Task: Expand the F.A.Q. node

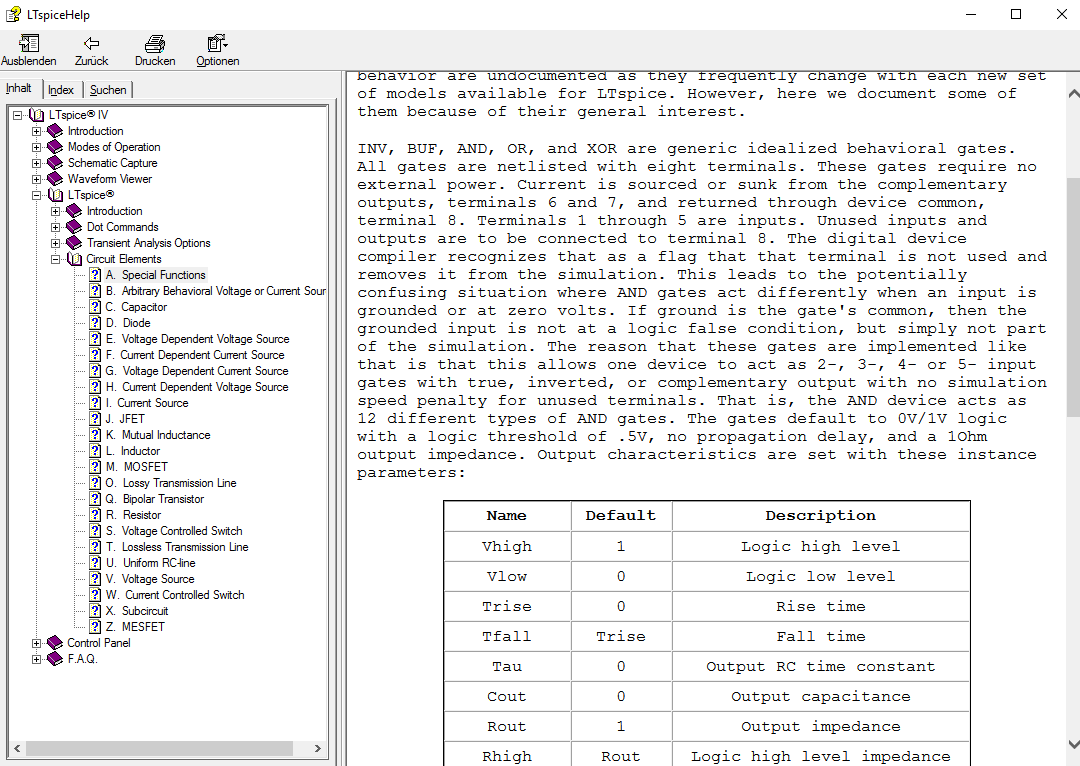Action: (37, 659)
